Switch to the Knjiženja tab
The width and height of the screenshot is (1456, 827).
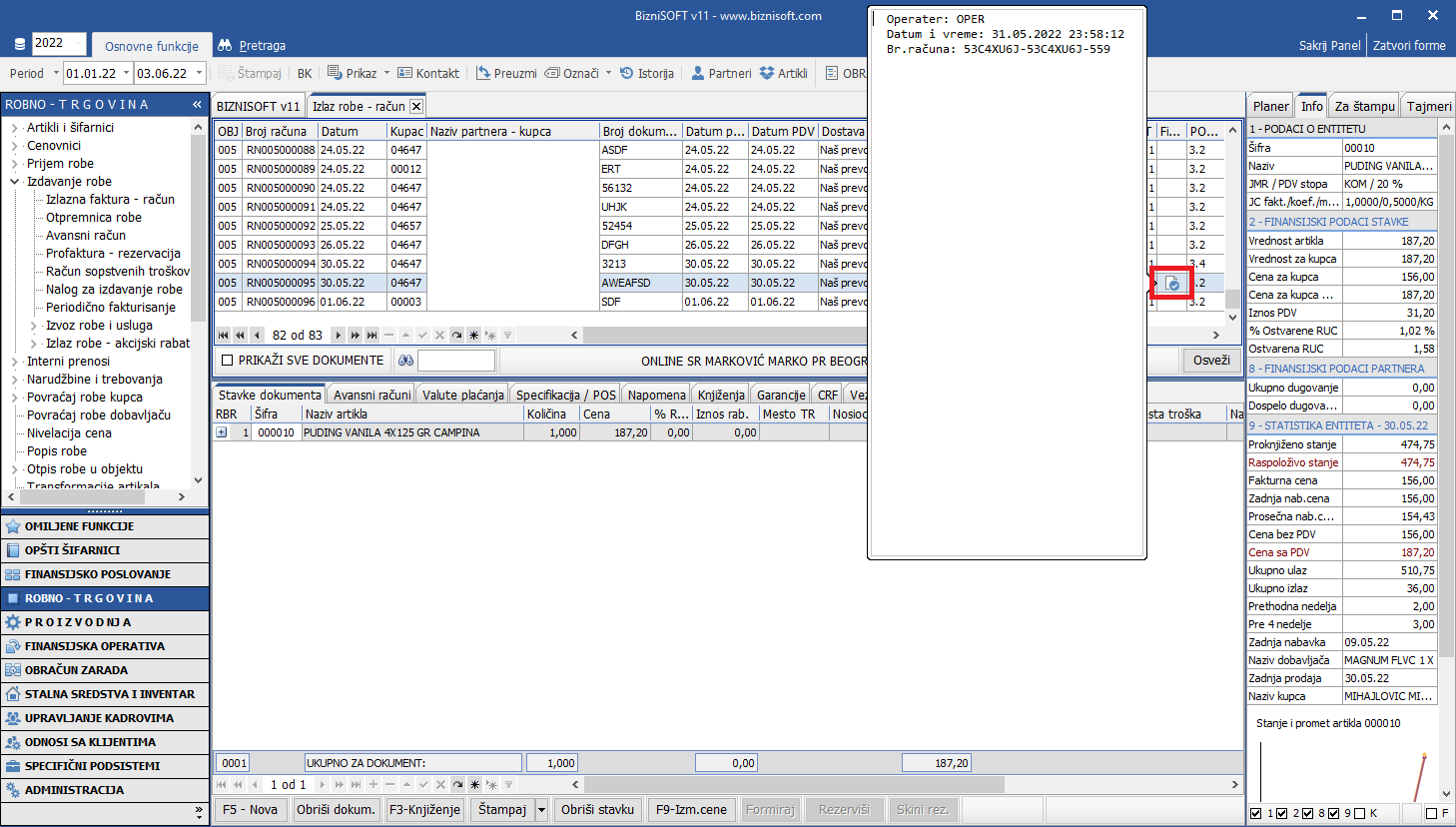coord(720,395)
